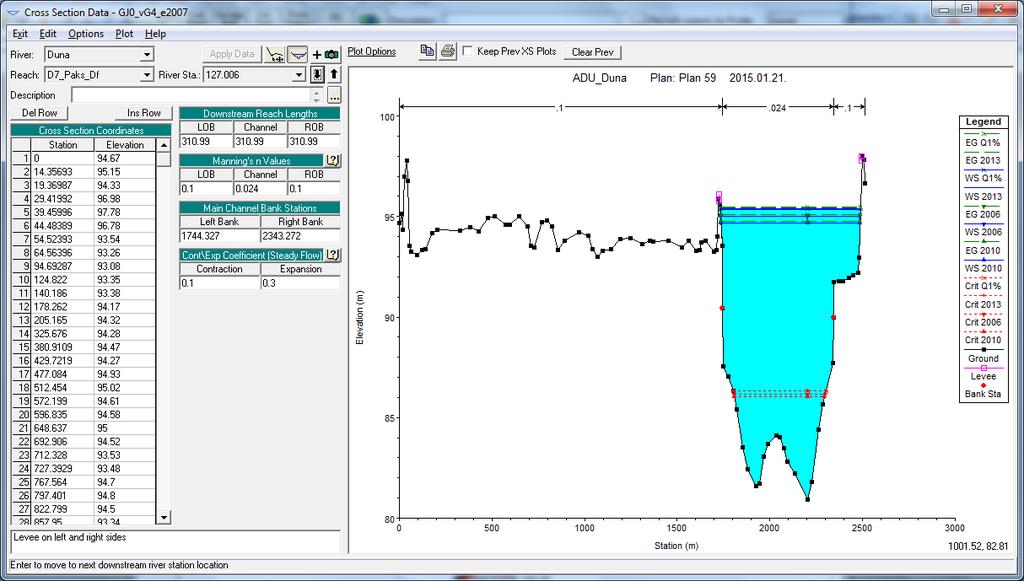Image resolution: width=1024 pixels, height=581 pixels.
Task: Click the Ins Row button
Action: 144,113
